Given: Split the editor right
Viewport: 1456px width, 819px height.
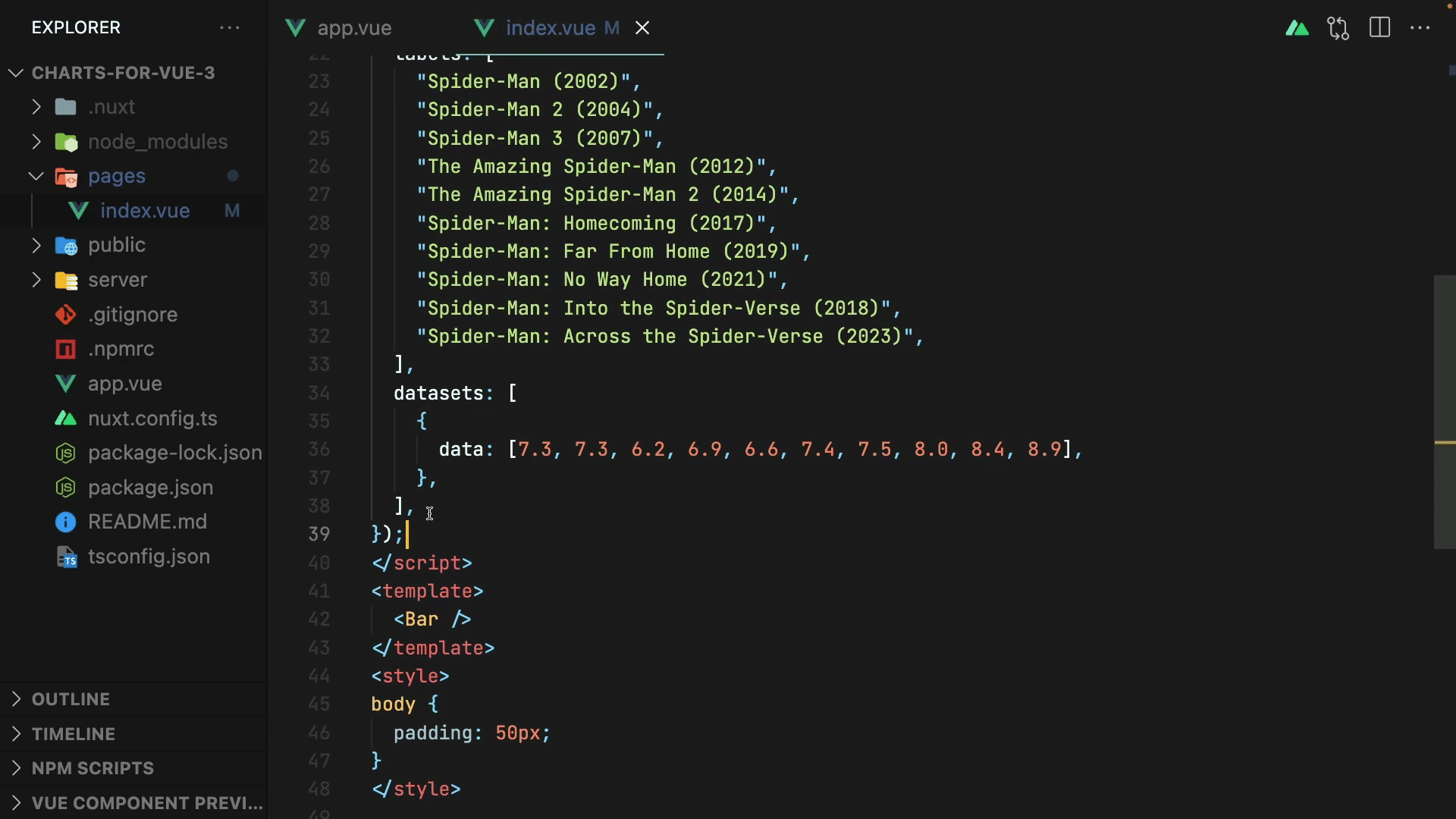Looking at the screenshot, I should coord(1379,28).
